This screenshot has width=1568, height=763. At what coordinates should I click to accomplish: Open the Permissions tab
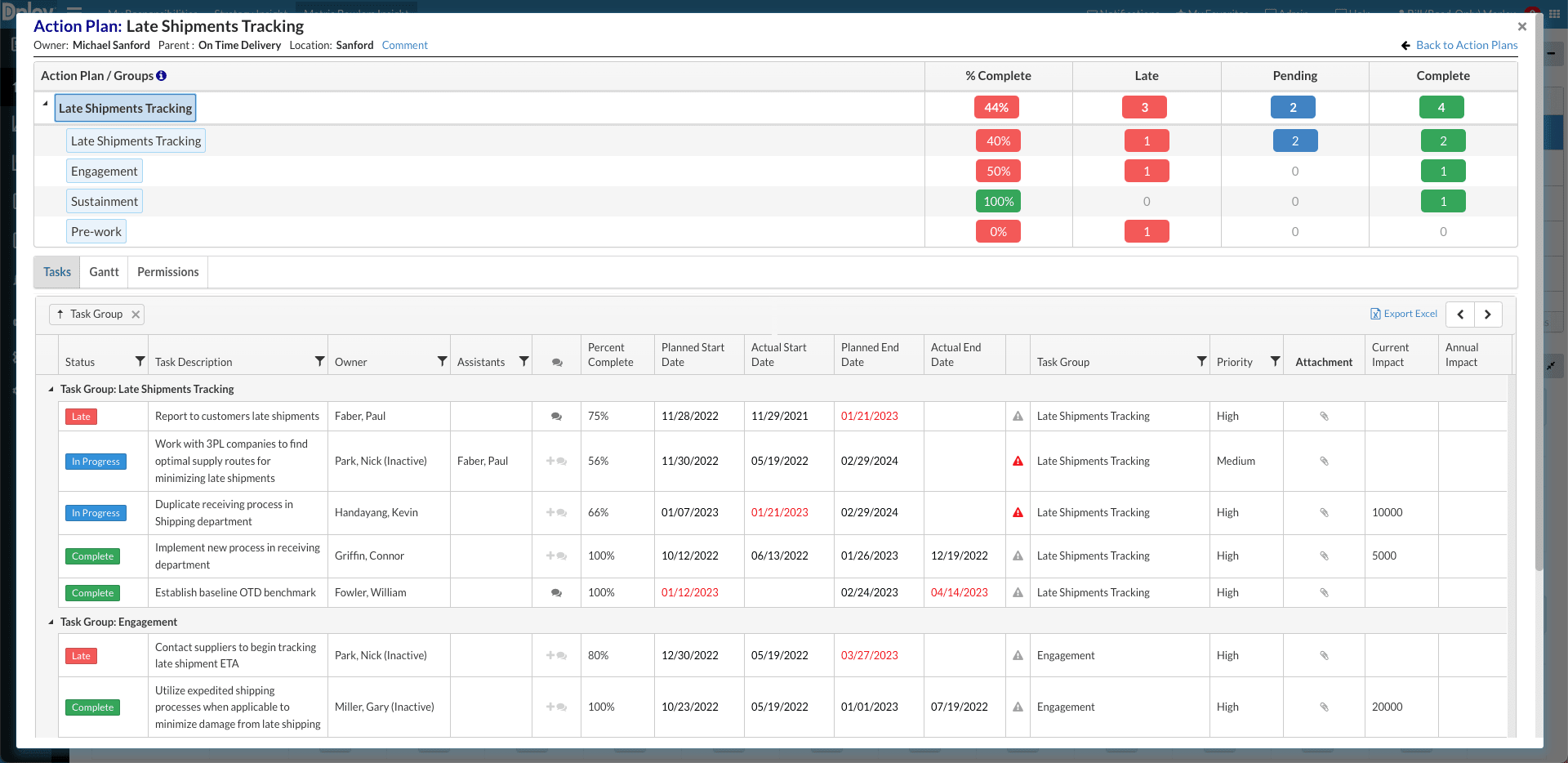click(x=167, y=271)
